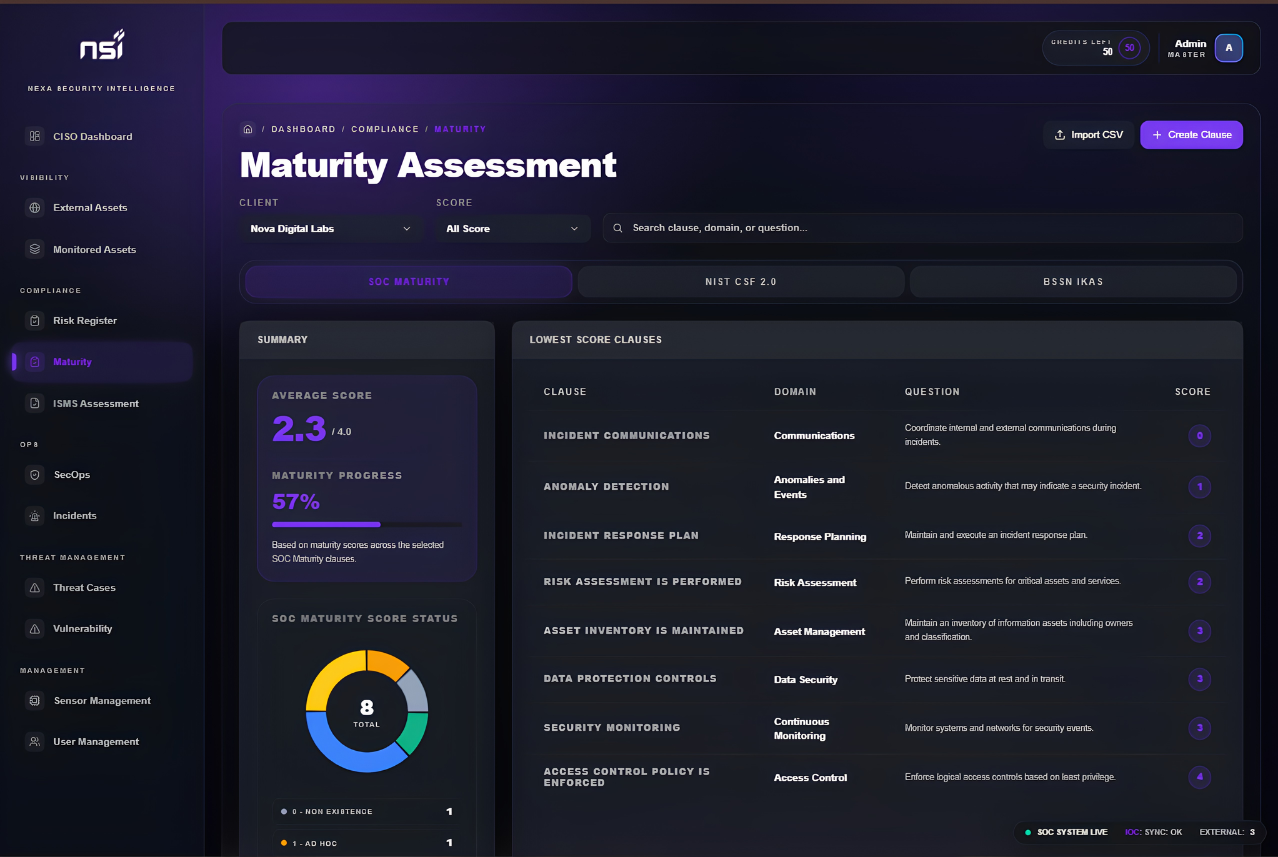The image size is (1278, 857).
Task: Click the Response Planning domain cell
Action: pyautogui.click(x=820, y=537)
